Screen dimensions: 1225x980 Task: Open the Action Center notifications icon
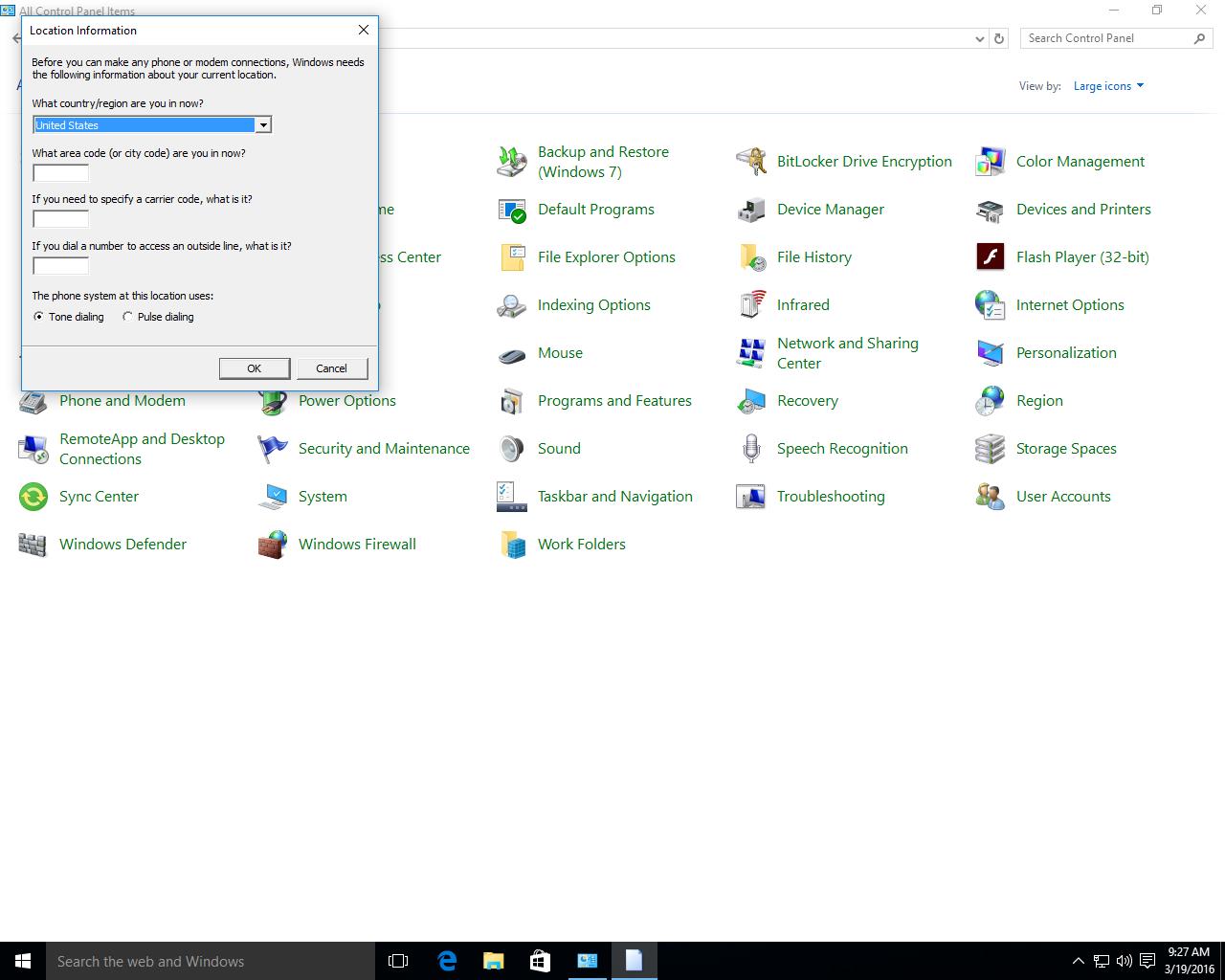point(1147,961)
